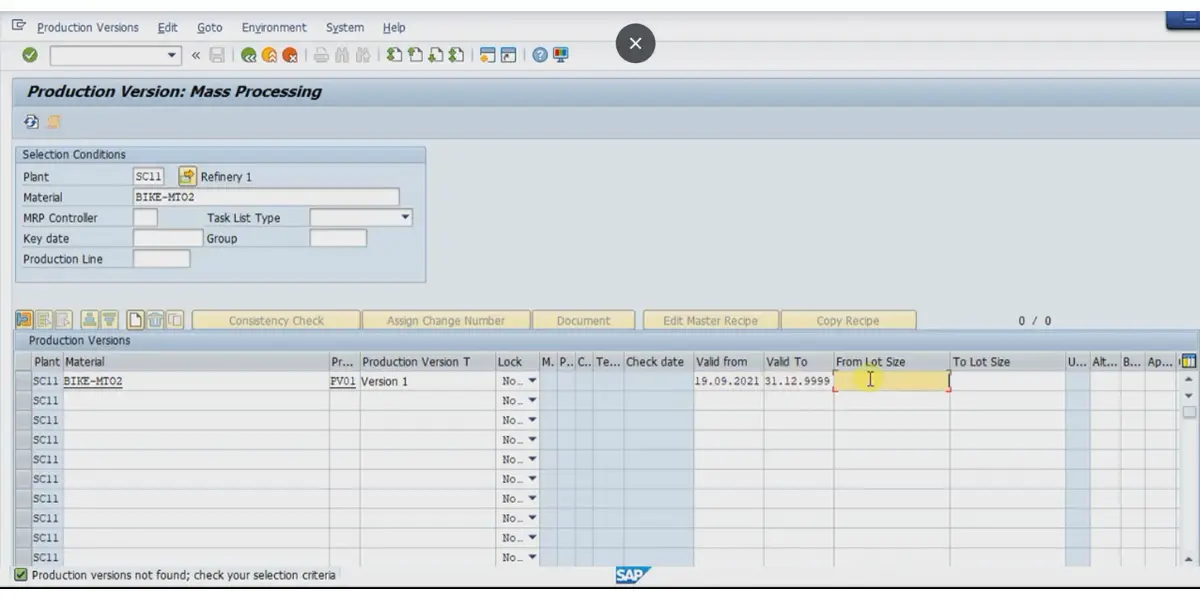Click the Copy row icon in the grid toolbar
This screenshot has height=600, width=1200.
pyautogui.click(x=175, y=321)
